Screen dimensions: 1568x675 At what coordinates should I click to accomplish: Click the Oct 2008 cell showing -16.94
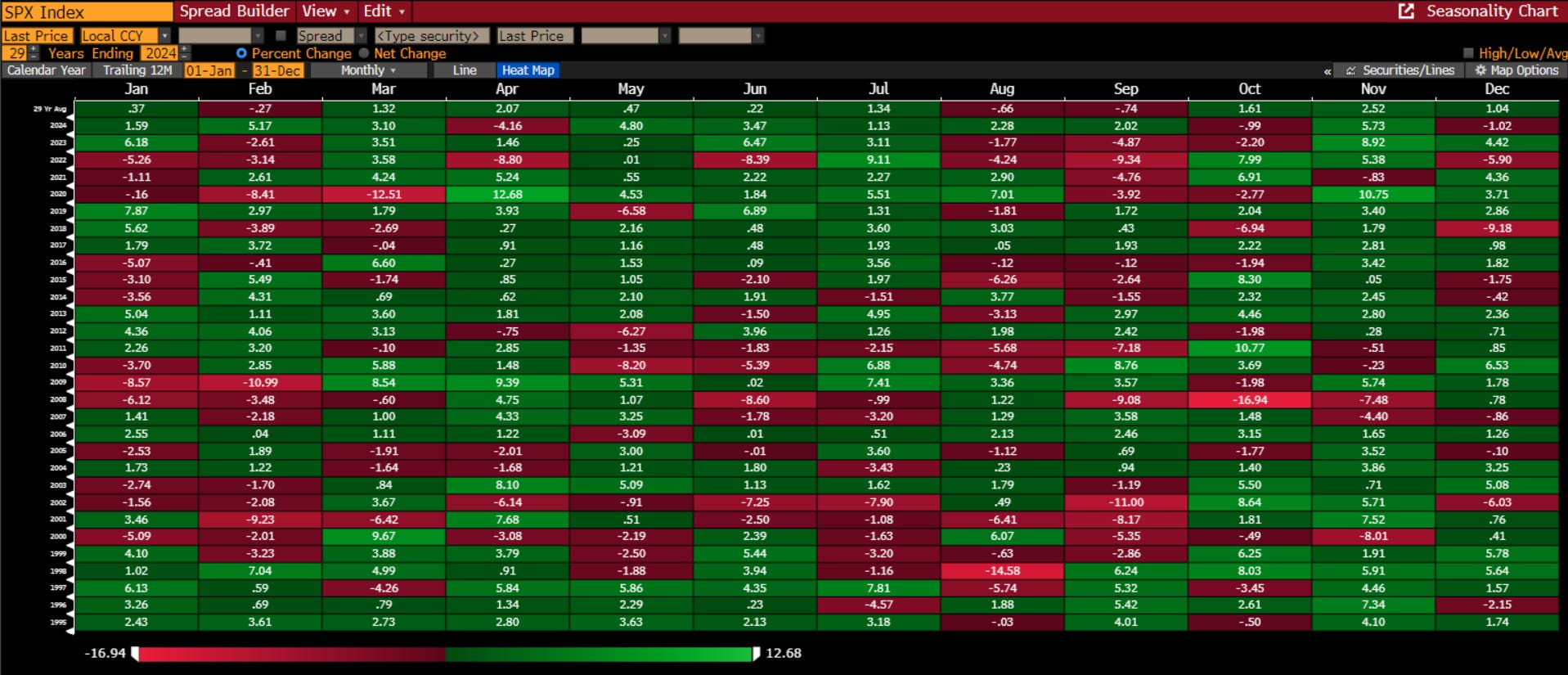coord(1250,400)
